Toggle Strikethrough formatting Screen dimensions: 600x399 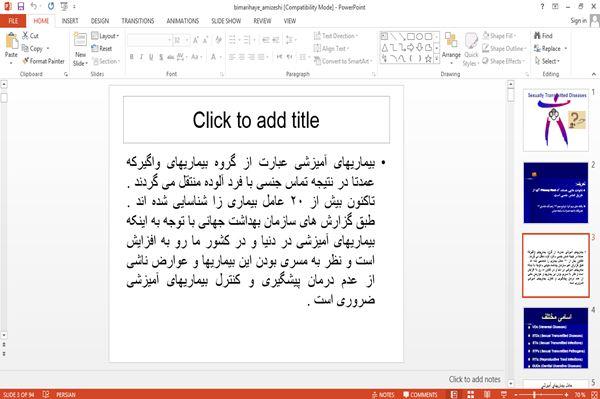(171, 57)
